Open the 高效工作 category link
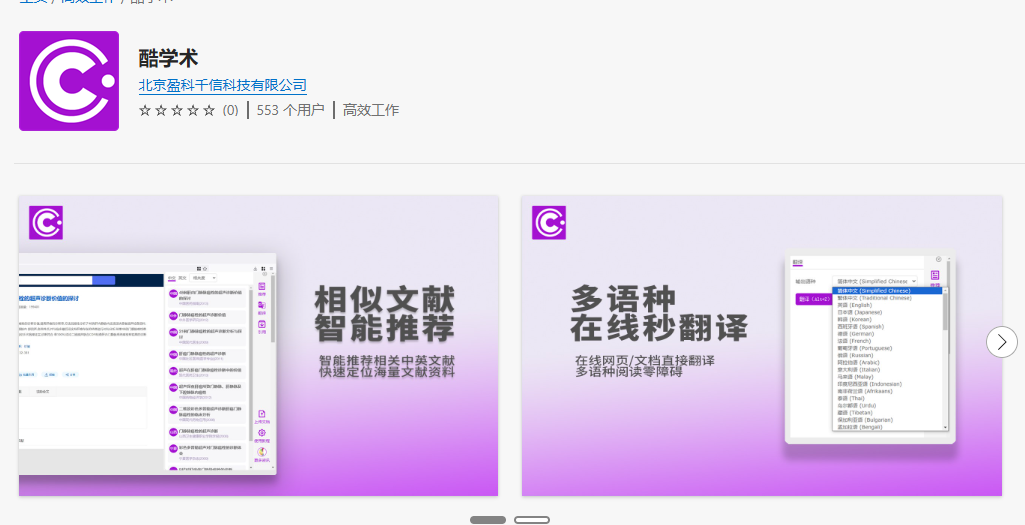The height and width of the screenshot is (525, 1025). (371, 110)
